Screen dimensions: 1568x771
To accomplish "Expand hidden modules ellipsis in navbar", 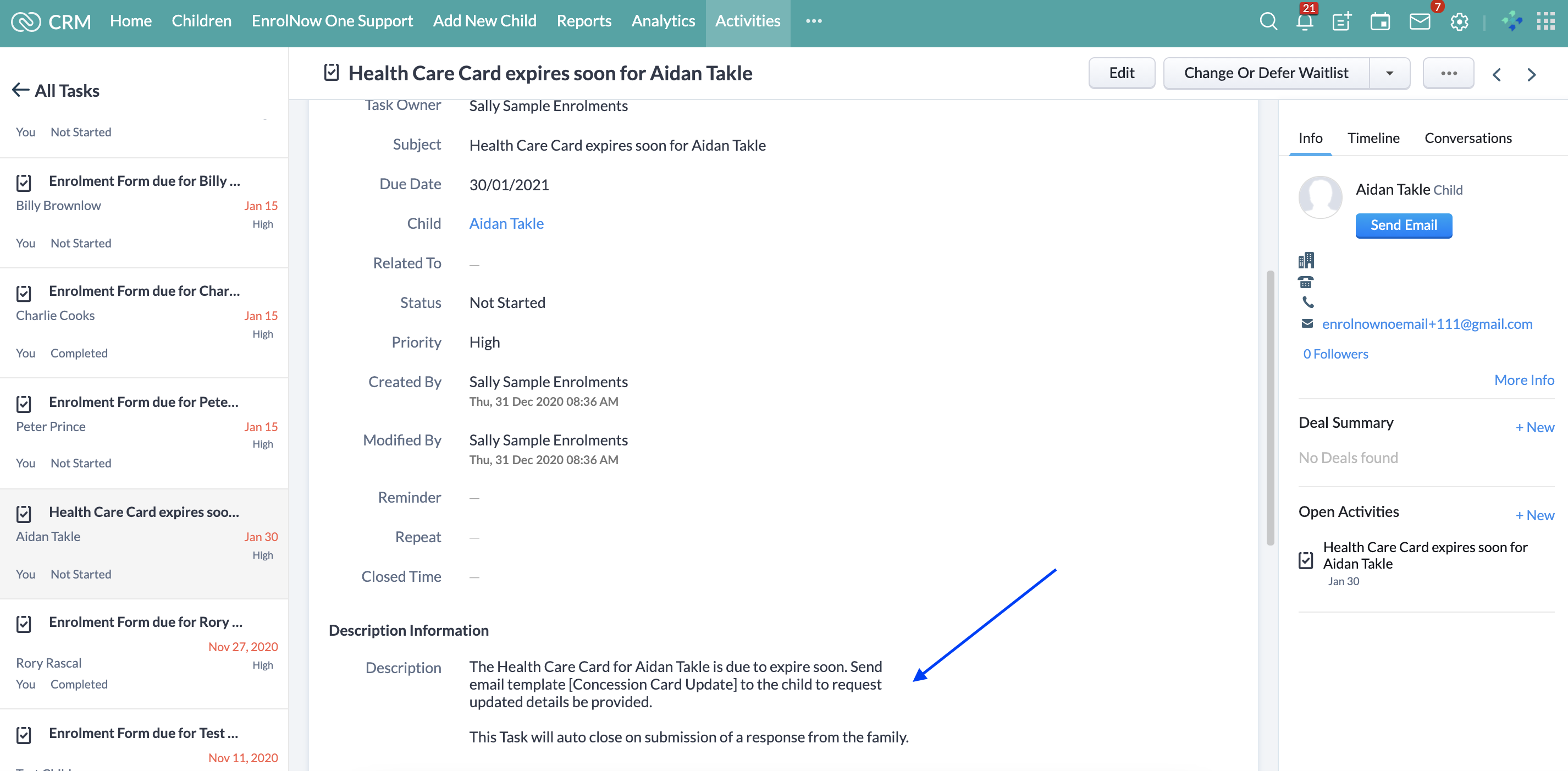I will point(813,21).
